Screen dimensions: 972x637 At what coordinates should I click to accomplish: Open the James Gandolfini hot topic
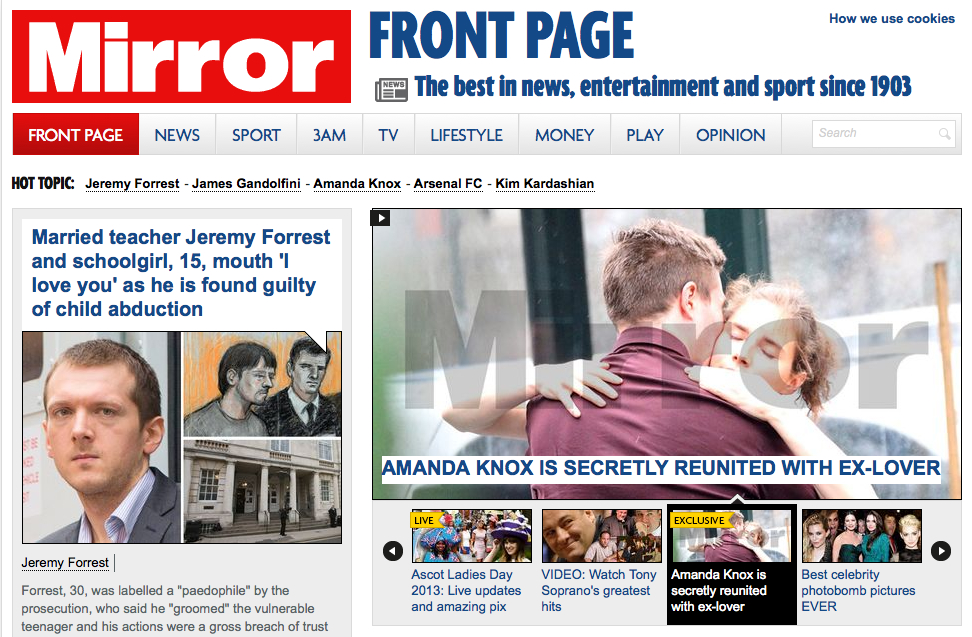click(246, 183)
